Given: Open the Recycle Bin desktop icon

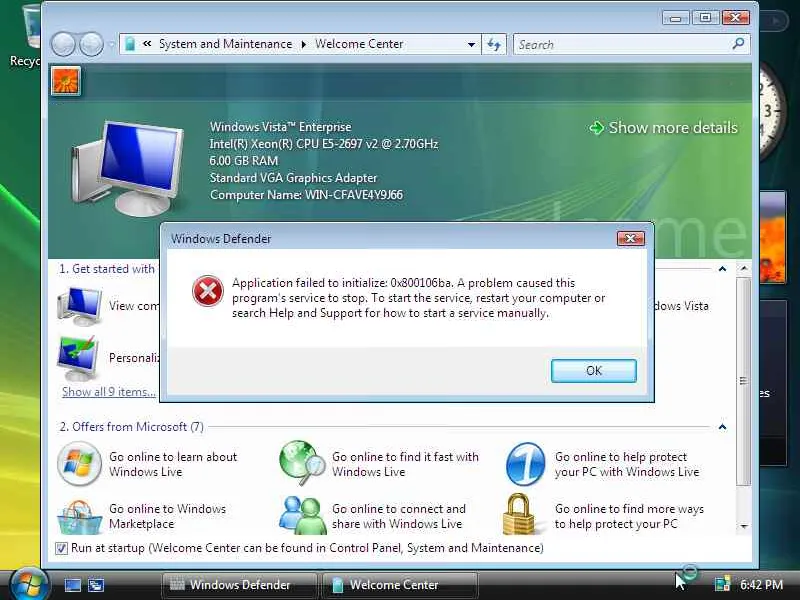Looking at the screenshot, I should (x=26, y=36).
